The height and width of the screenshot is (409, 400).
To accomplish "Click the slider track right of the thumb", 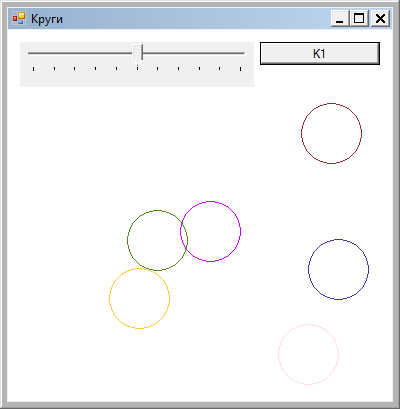I will (x=194, y=53).
